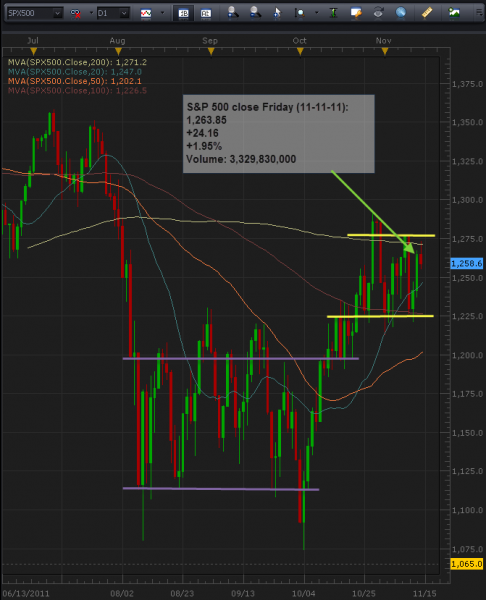Click the Jul month marker triangle
Image resolution: width=486 pixels, height=600 pixels.
point(34,52)
